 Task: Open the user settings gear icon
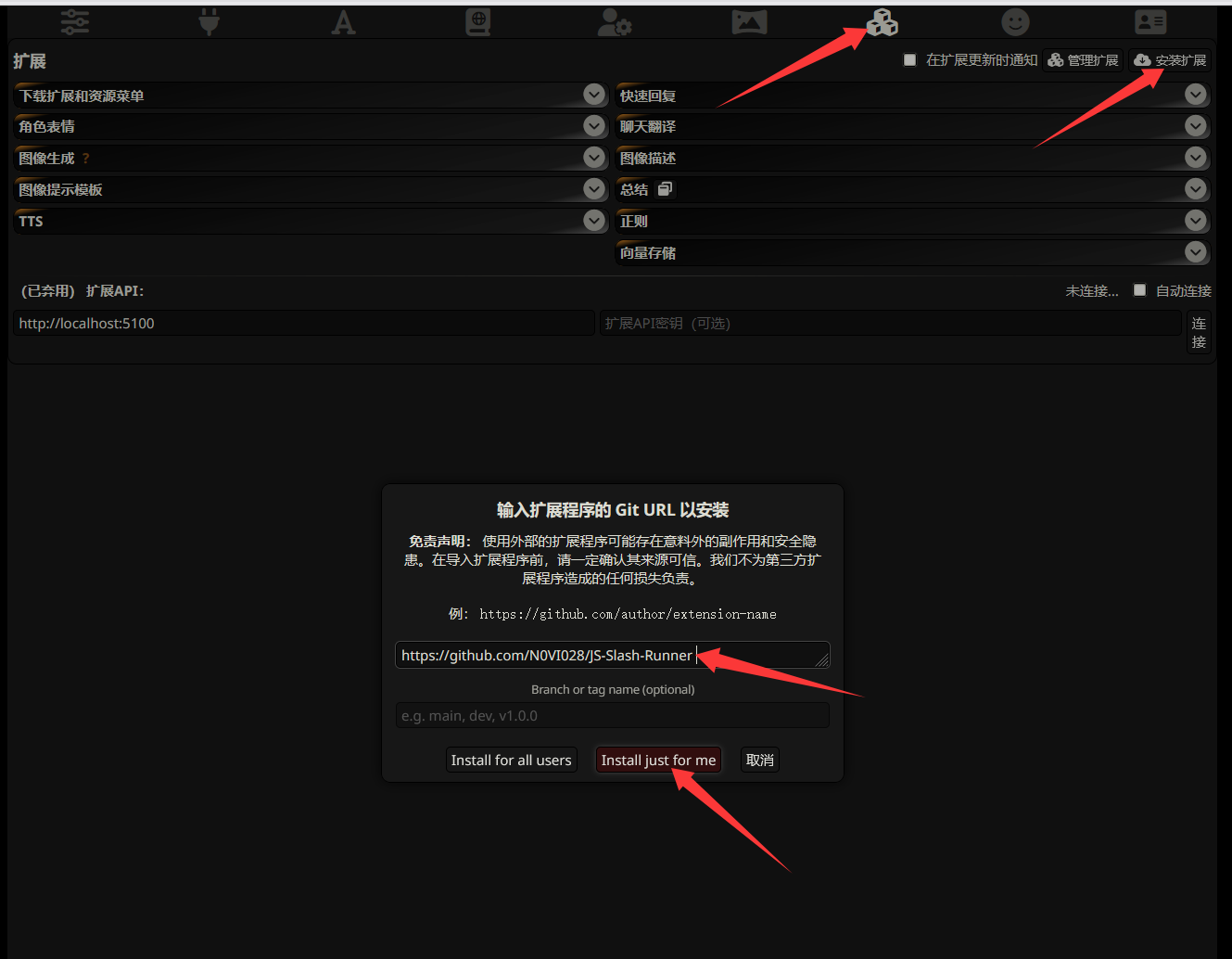coord(614,22)
